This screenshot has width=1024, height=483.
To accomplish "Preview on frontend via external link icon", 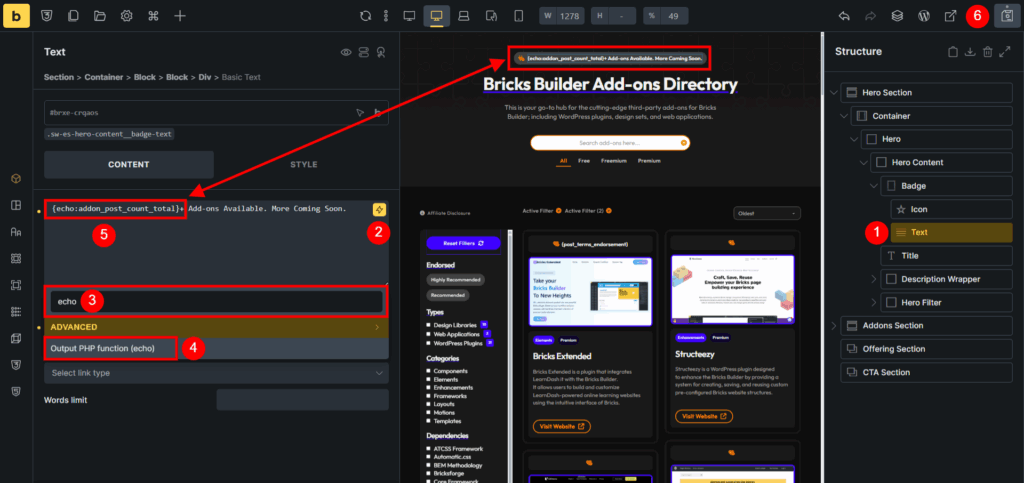I will [951, 16].
